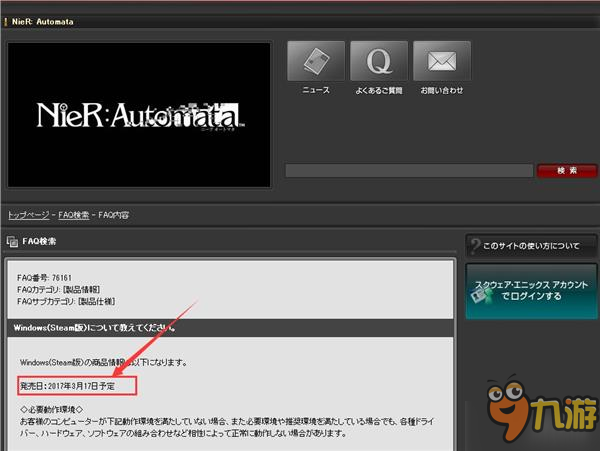600x451 pixels.
Task: Open the FAQ検索 breadcrumb link
Action: [x=76, y=215]
